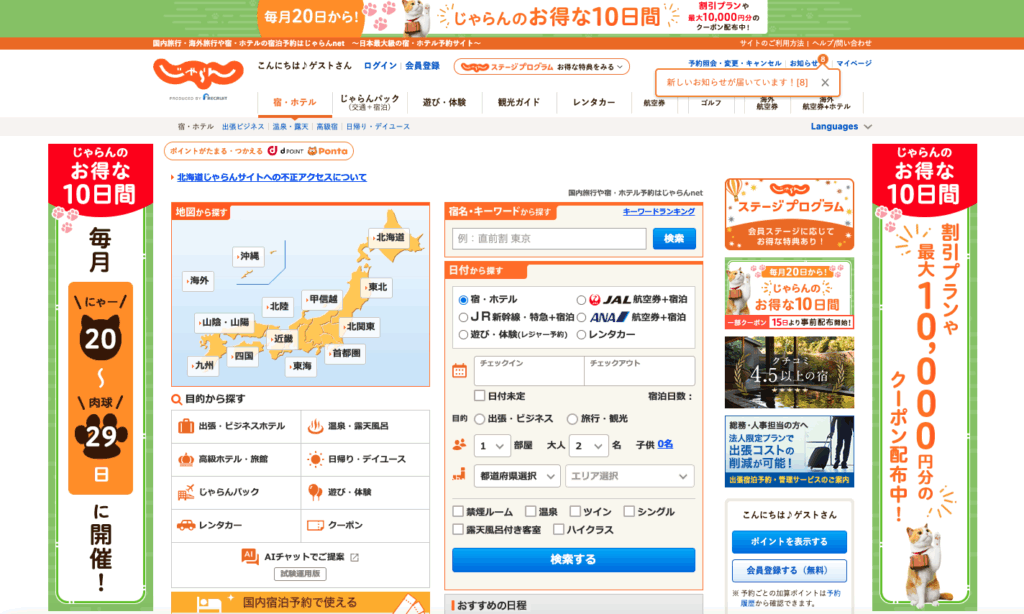Screen dimensions: 1024x614
Task: Open the room count dropdown
Action: [x=492, y=445]
